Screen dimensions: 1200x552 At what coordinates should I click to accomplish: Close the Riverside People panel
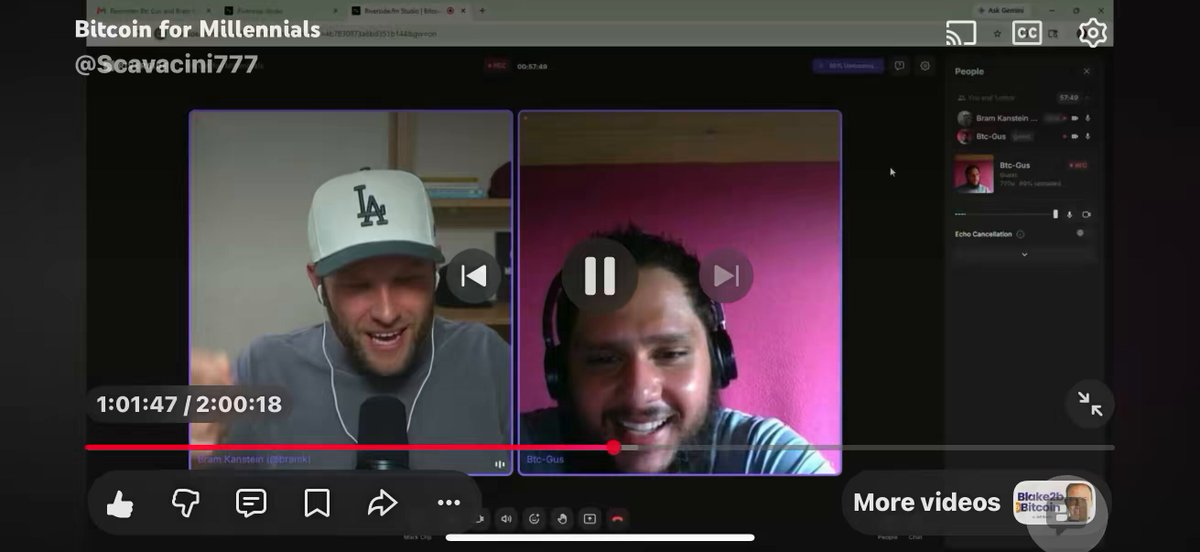[1087, 71]
